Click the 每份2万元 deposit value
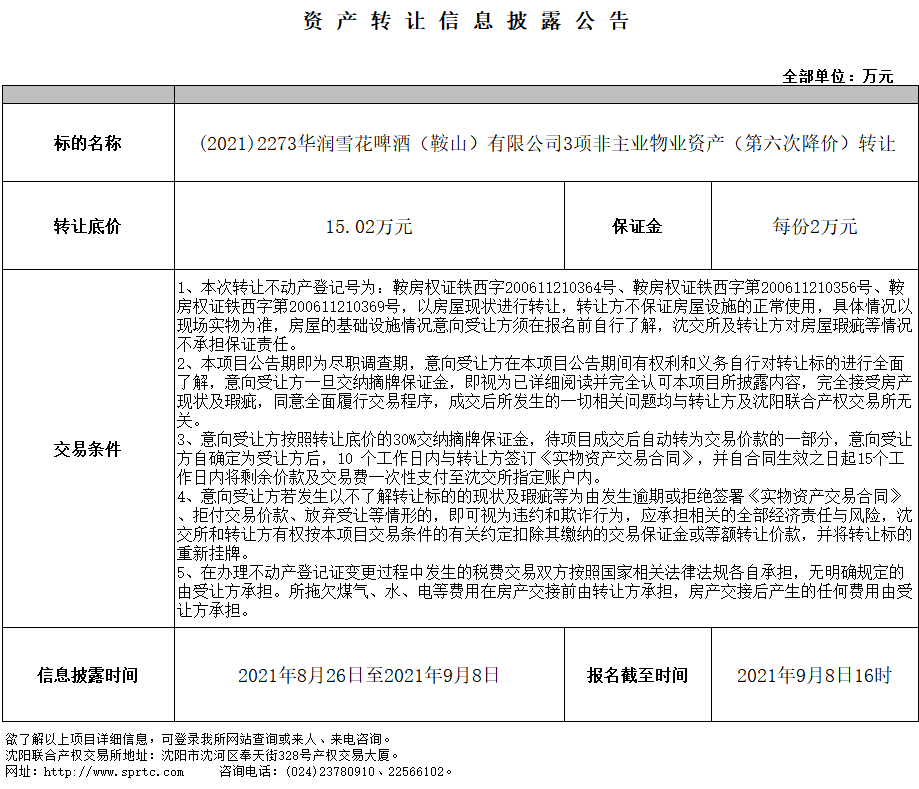 [814, 226]
